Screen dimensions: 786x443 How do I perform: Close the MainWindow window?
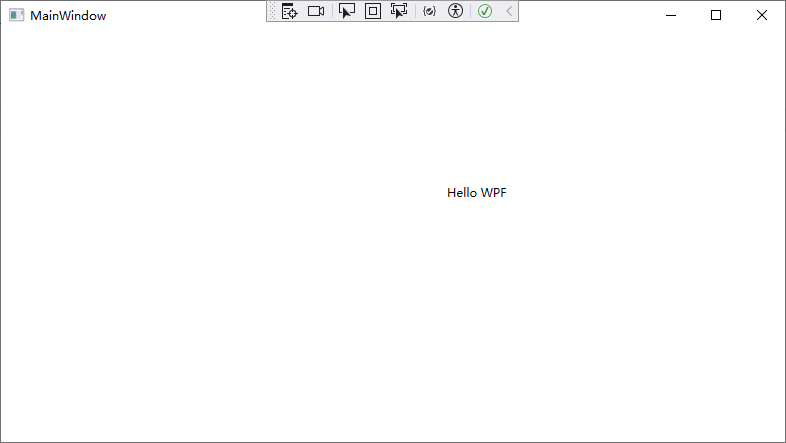click(762, 15)
